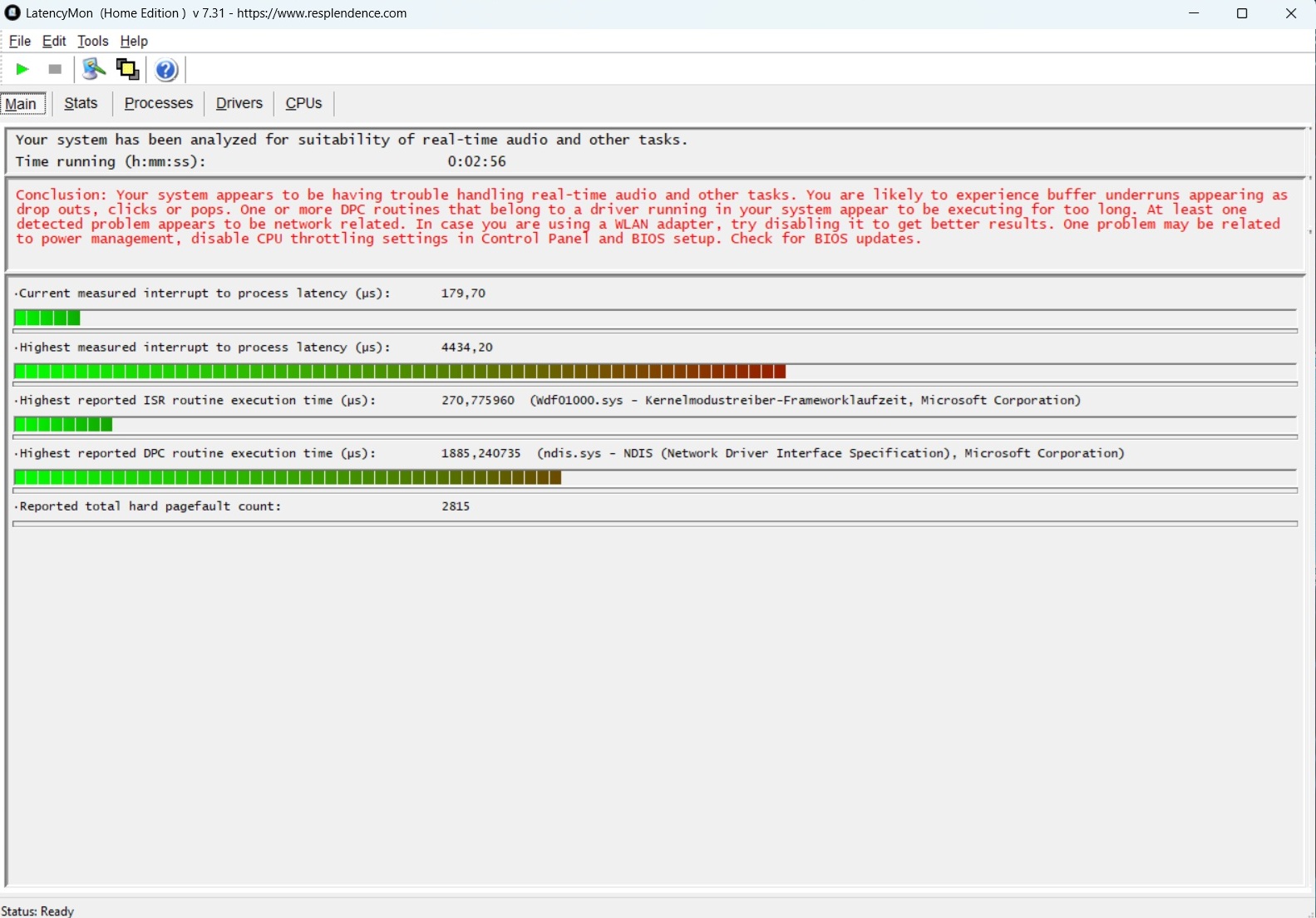Image resolution: width=1316 pixels, height=918 pixels.
Task: Switch to the Main tab
Action: tap(22, 104)
